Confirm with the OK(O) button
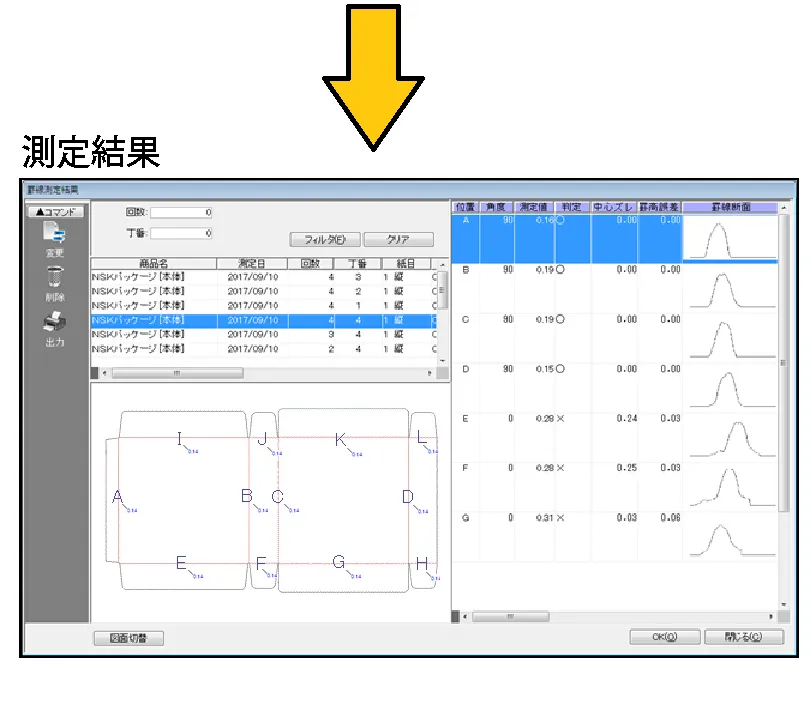The height and width of the screenshot is (711, 811). point(663,637)
